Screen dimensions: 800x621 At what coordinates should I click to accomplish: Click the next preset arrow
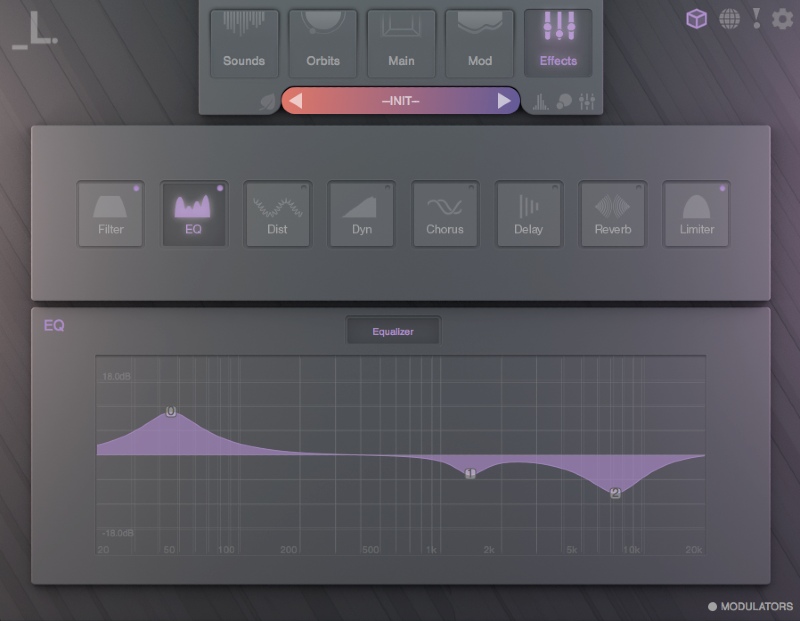505,100
